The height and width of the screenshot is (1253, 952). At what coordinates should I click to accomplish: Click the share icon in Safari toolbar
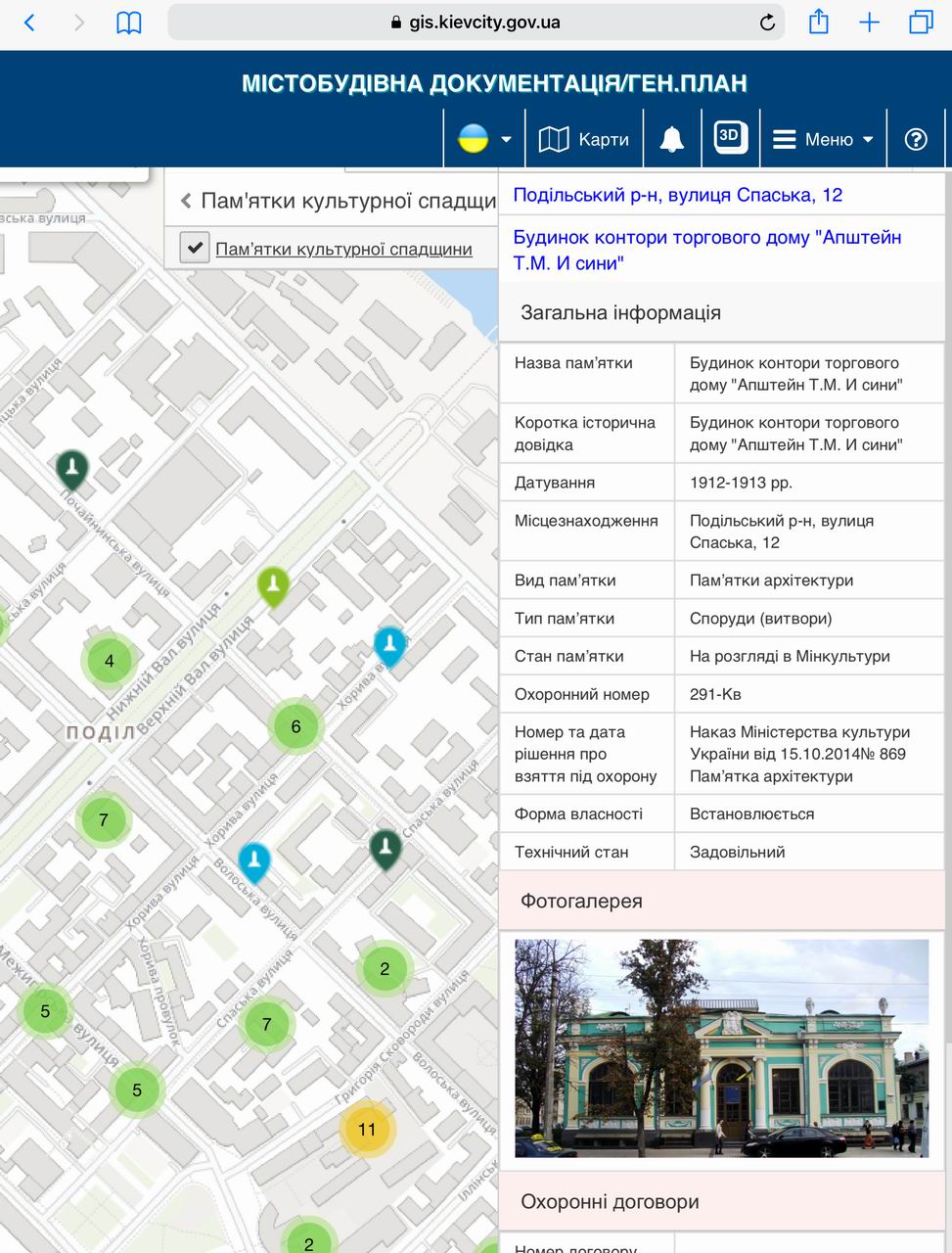(818, 21)
